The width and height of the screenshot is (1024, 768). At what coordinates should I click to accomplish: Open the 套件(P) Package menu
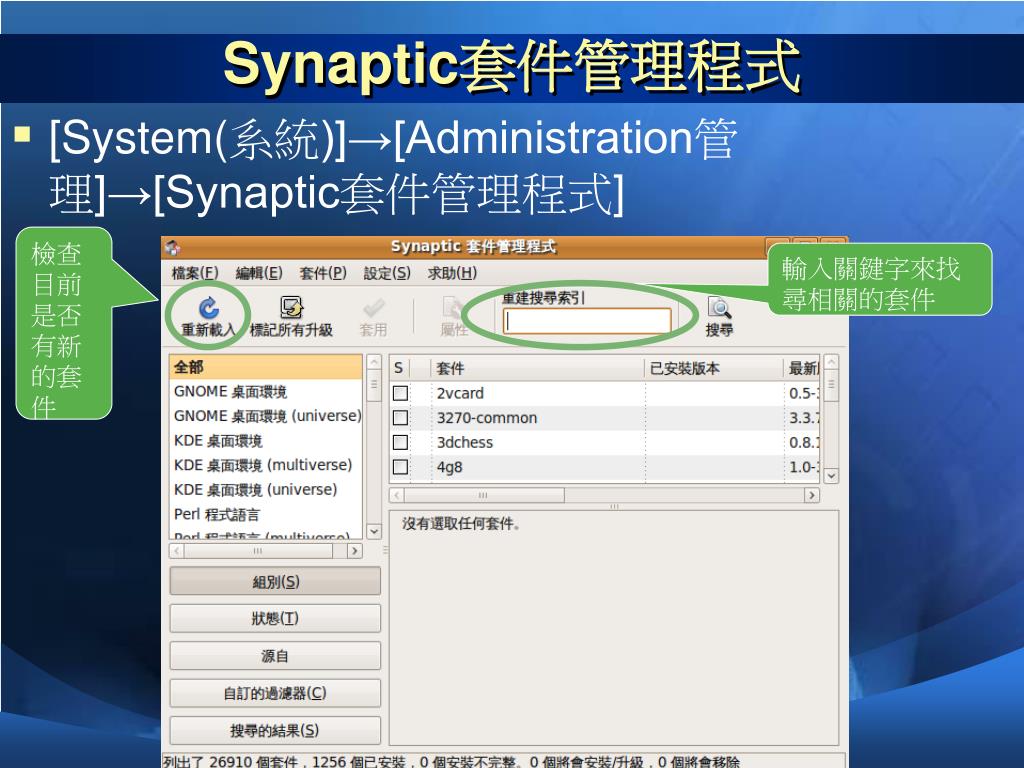pyautogui.click(x=323, y=273)
